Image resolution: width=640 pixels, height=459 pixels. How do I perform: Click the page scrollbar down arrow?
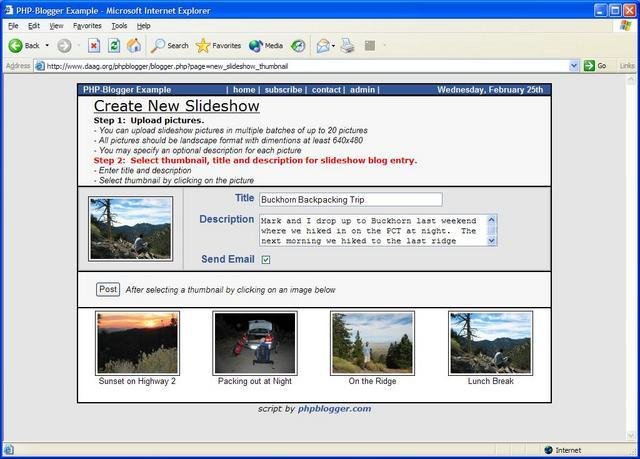630,436
